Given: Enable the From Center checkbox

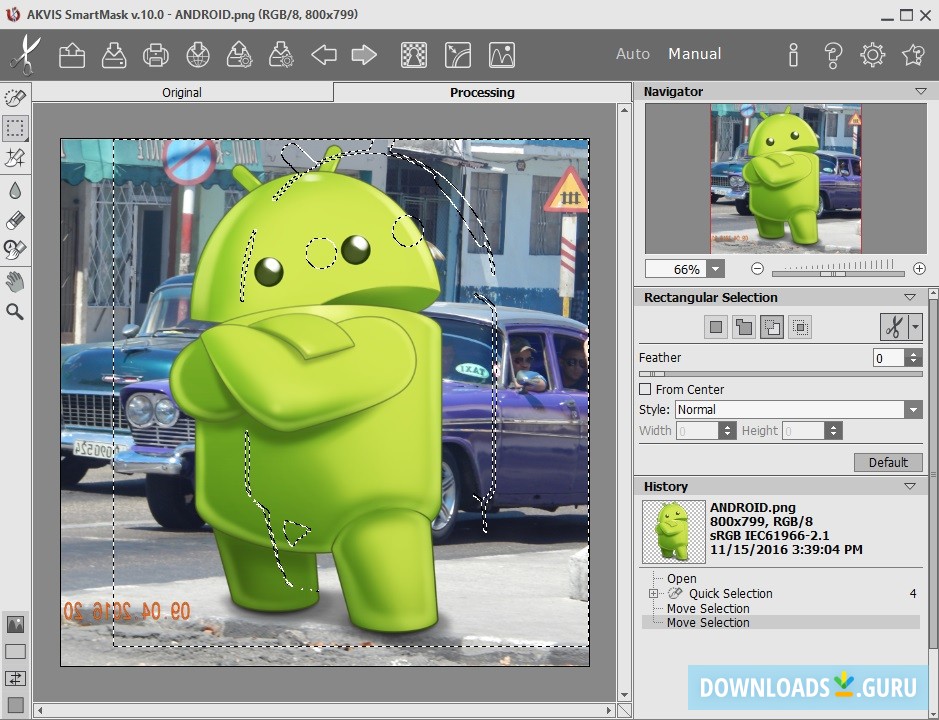Looking at the screenshot, I should pyautogui.click(x=645, y=389).
